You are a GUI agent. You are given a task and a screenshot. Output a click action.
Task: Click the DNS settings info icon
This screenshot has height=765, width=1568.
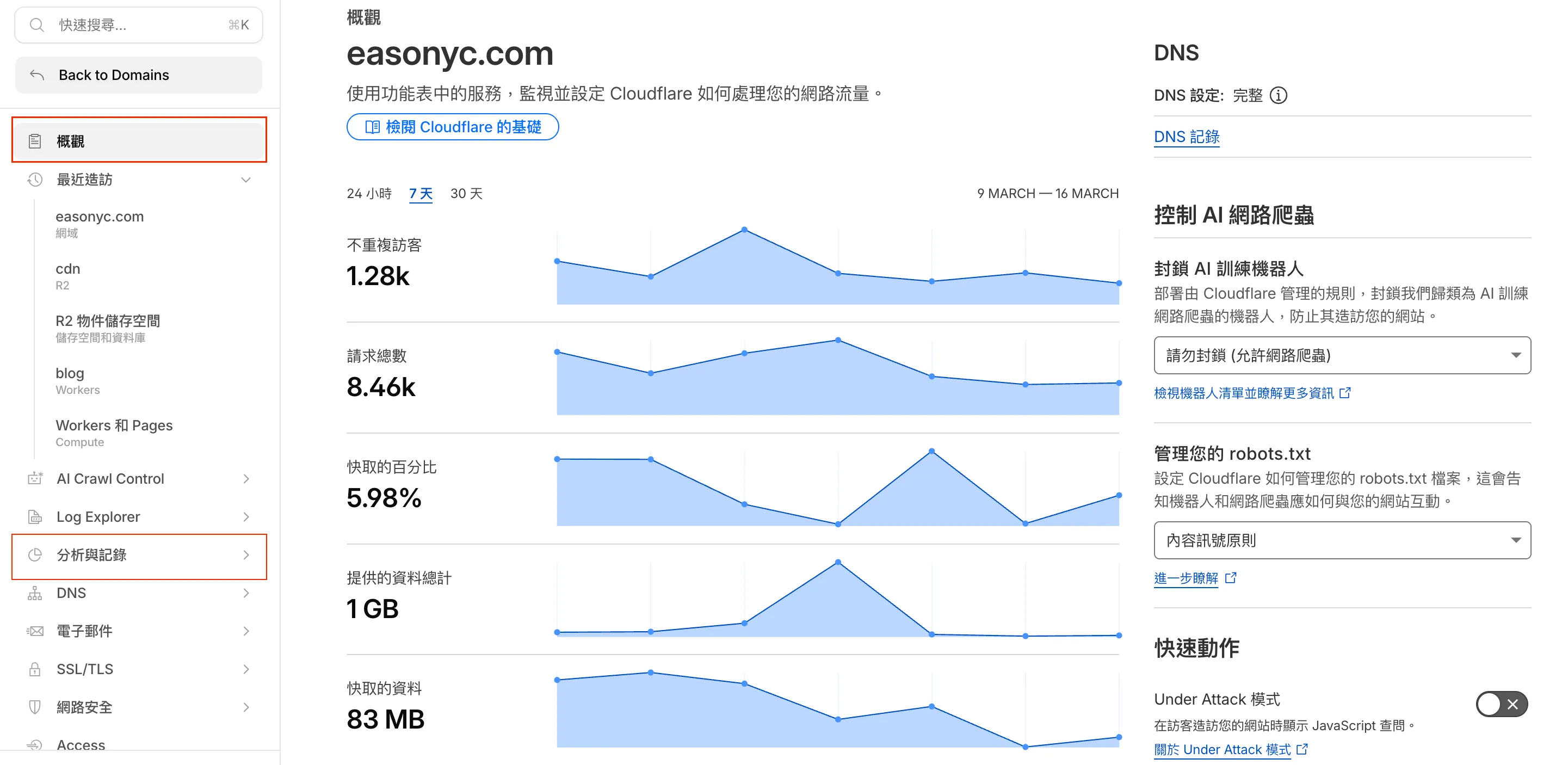(1278, 96)
